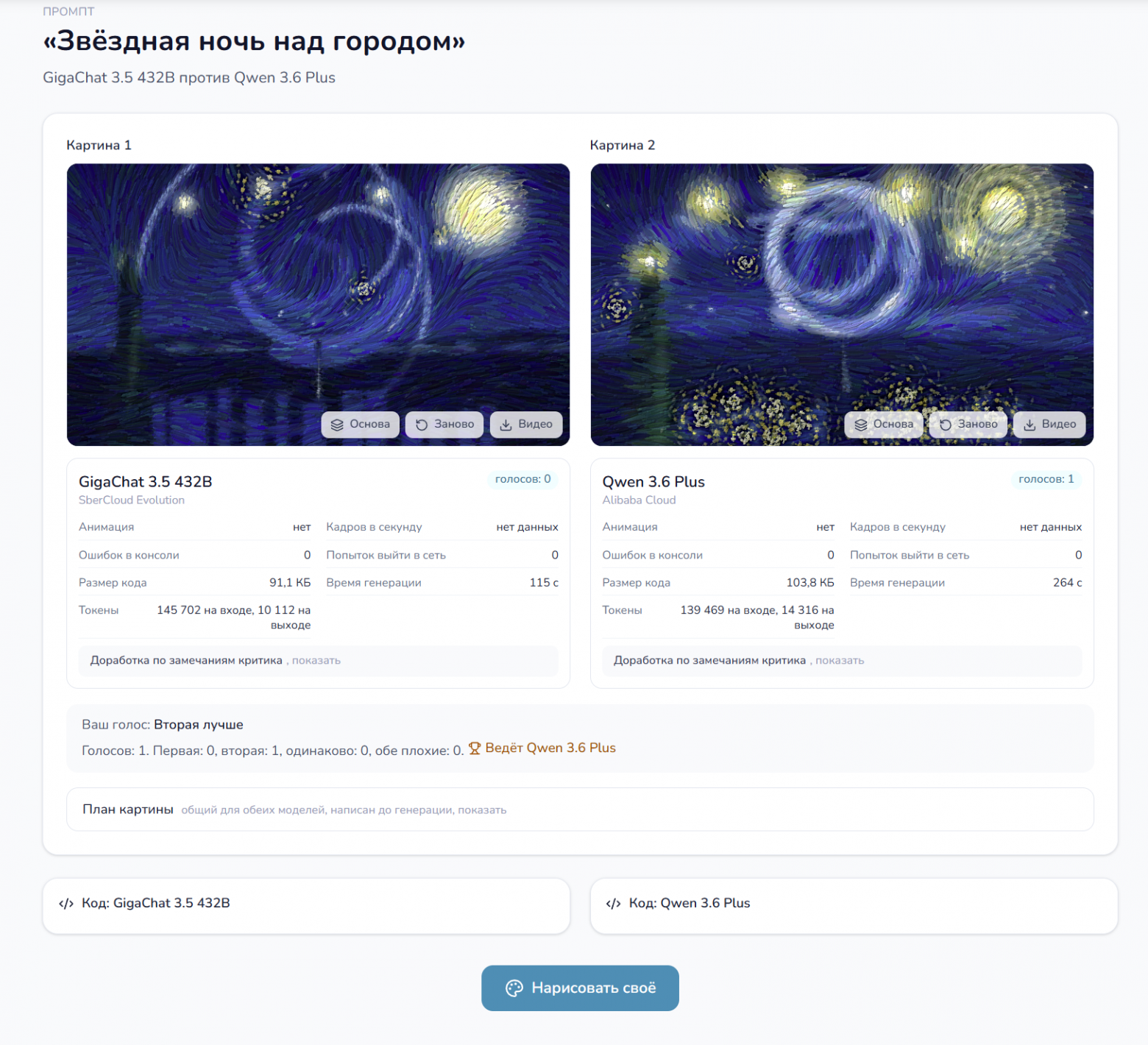Click the 'Alibaba Cloud' provider text

(x=639, y=500)
